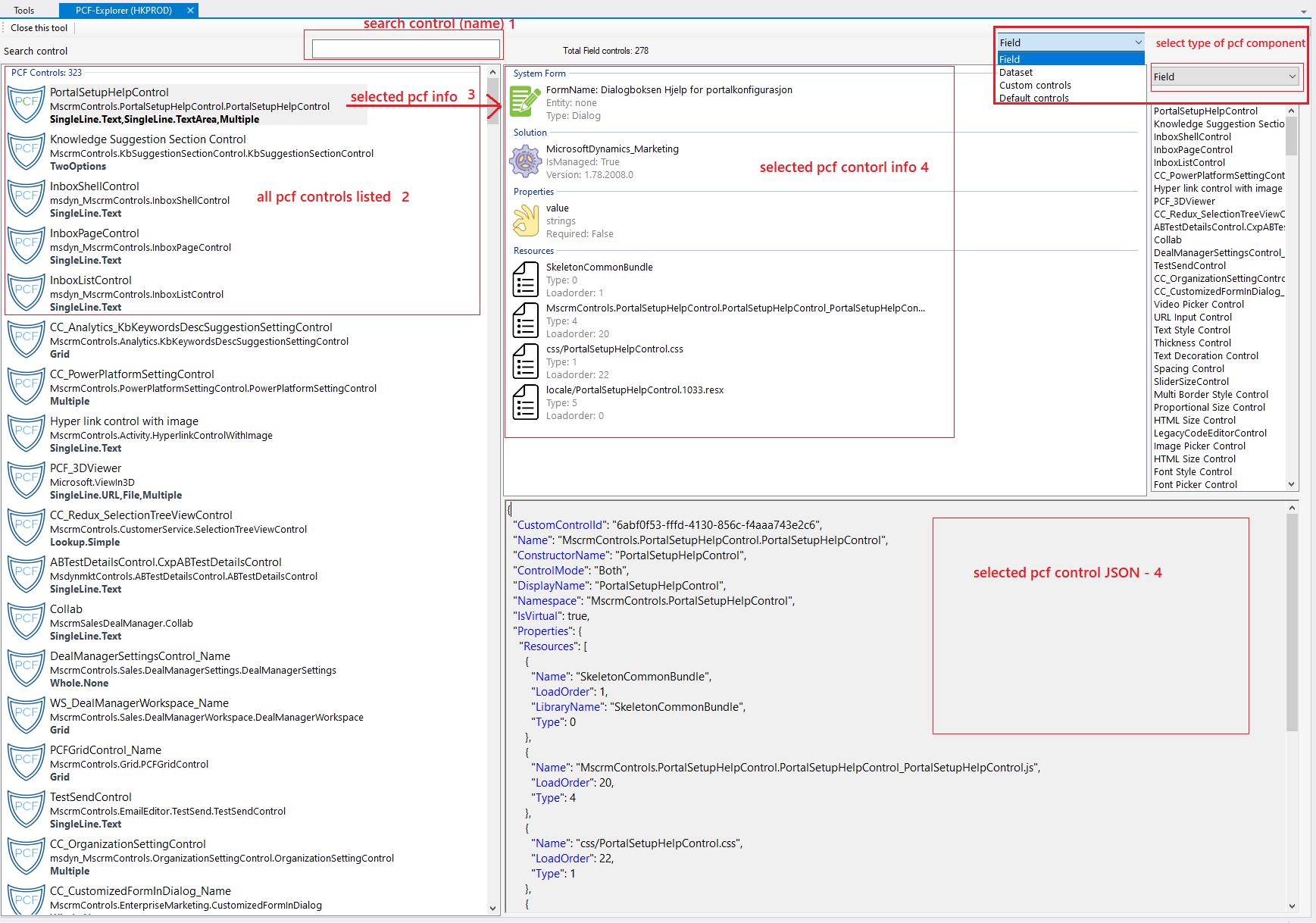Screen dimensions: 1316x923
Task: Open the Tools tab
Action: coord(24,11)
